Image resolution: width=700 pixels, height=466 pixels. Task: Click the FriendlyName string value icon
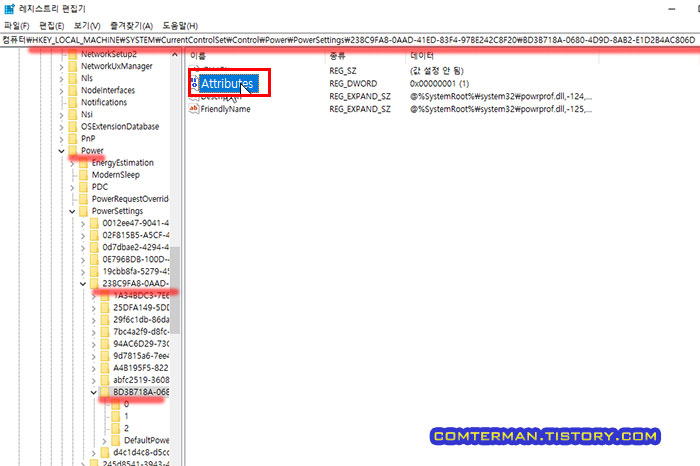[194, 108]
